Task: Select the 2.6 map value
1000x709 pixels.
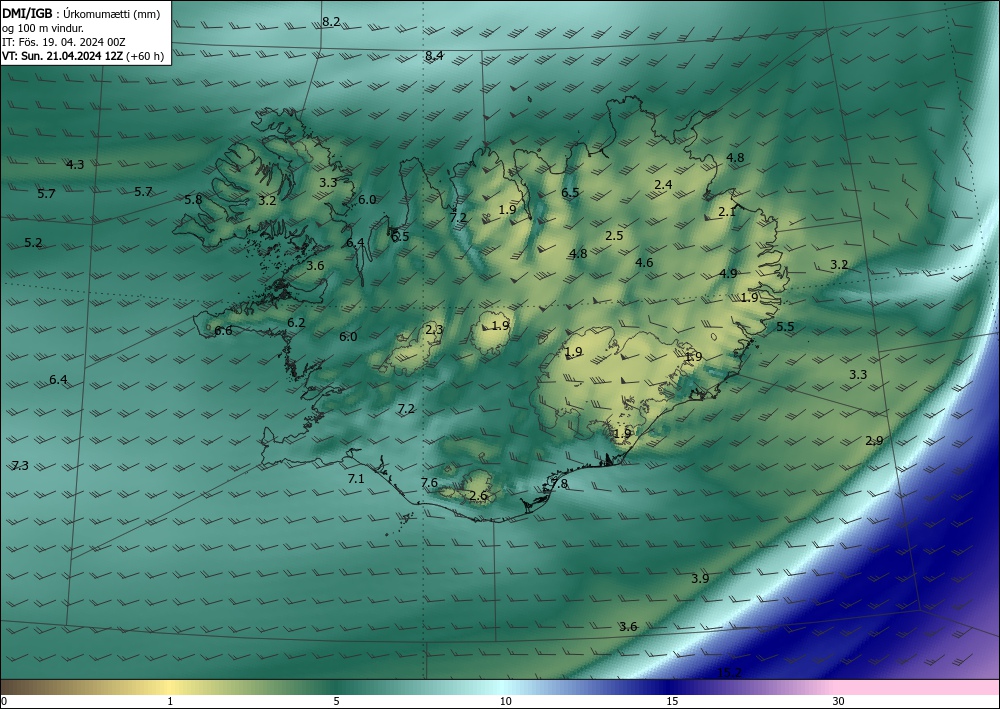Action: 478,495
